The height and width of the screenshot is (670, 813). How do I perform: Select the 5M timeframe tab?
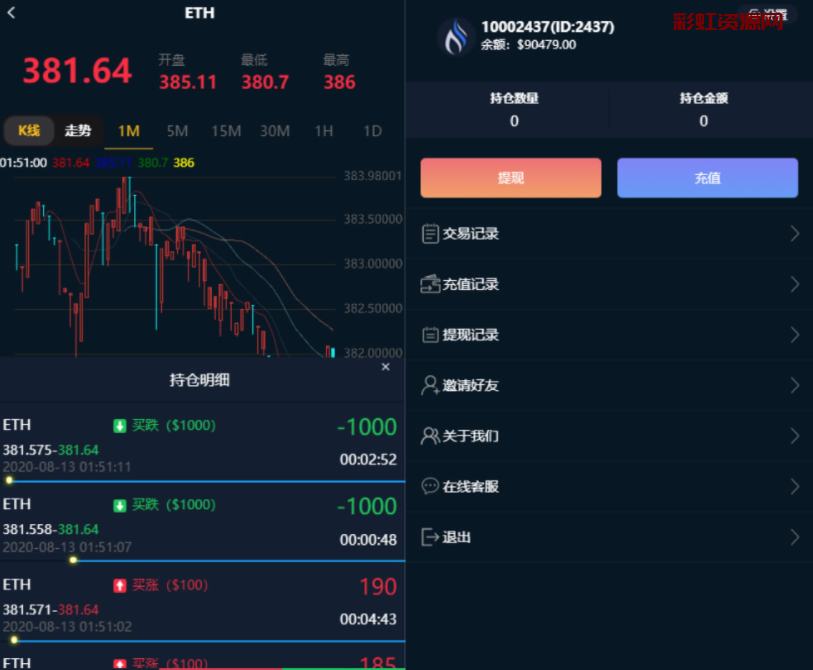177,131
